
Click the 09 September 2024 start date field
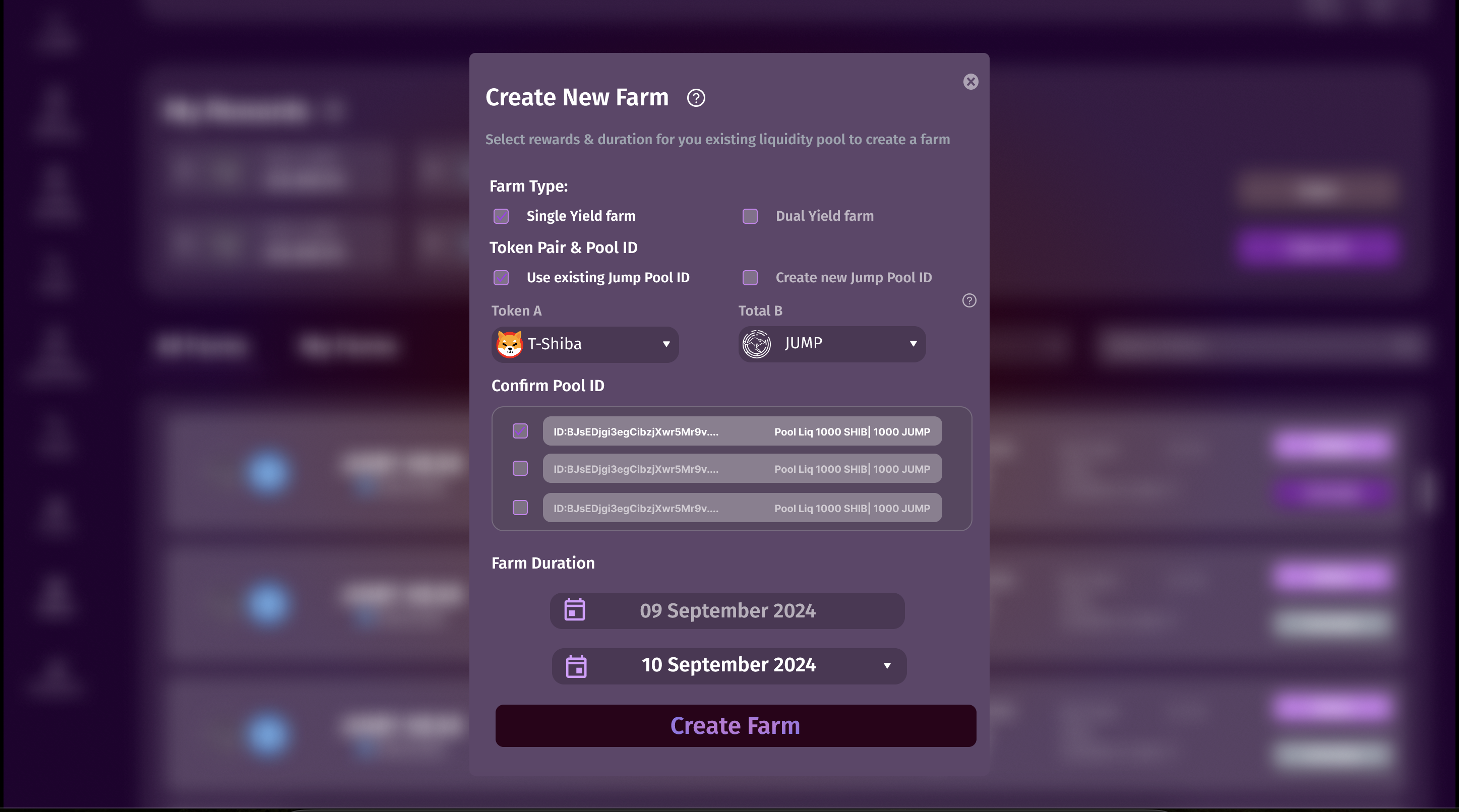(x=727, y=610)
